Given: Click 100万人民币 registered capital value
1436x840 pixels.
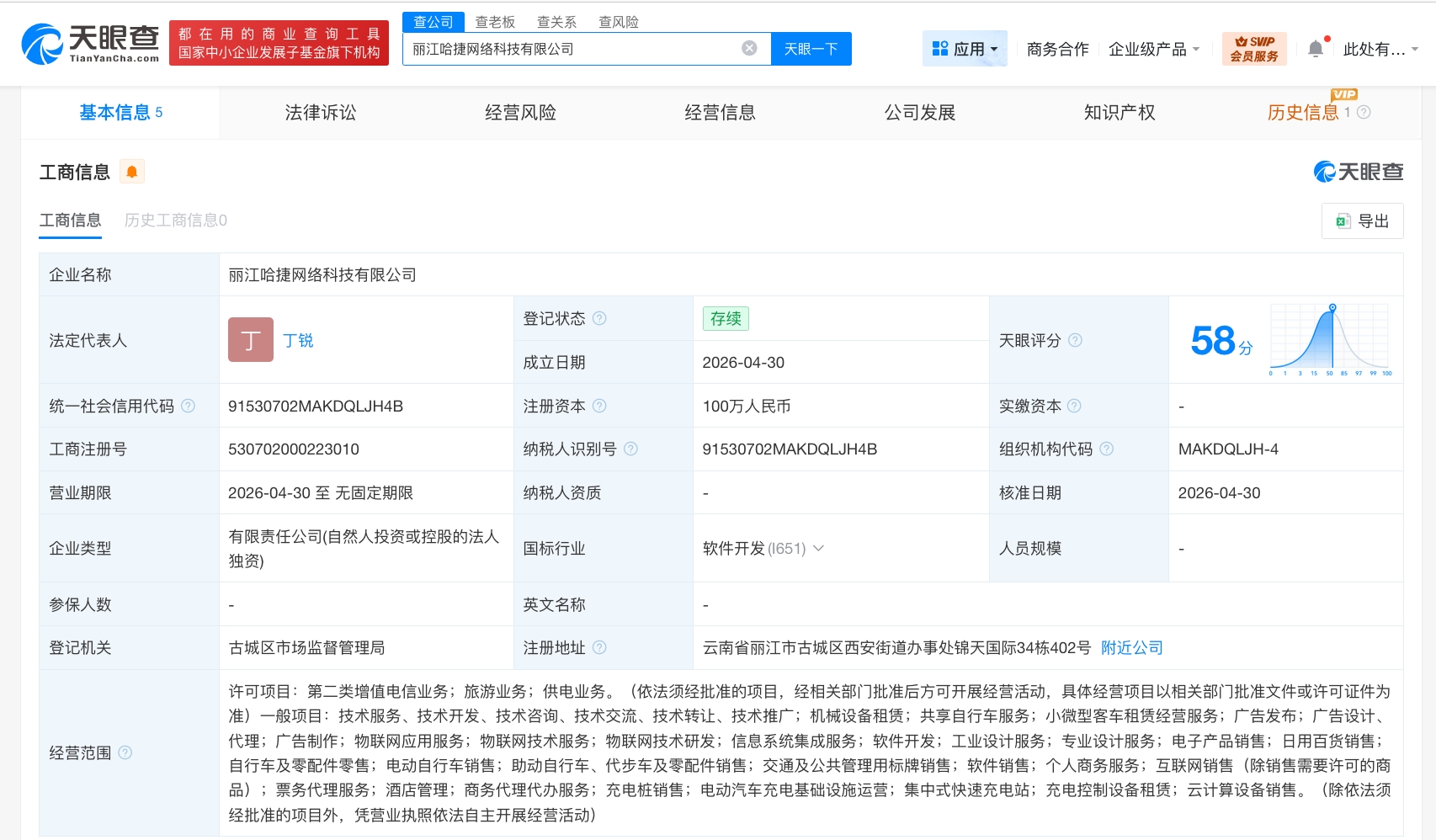Looking at the screenshot, I should pyautogui.click(x=747, y=406).
